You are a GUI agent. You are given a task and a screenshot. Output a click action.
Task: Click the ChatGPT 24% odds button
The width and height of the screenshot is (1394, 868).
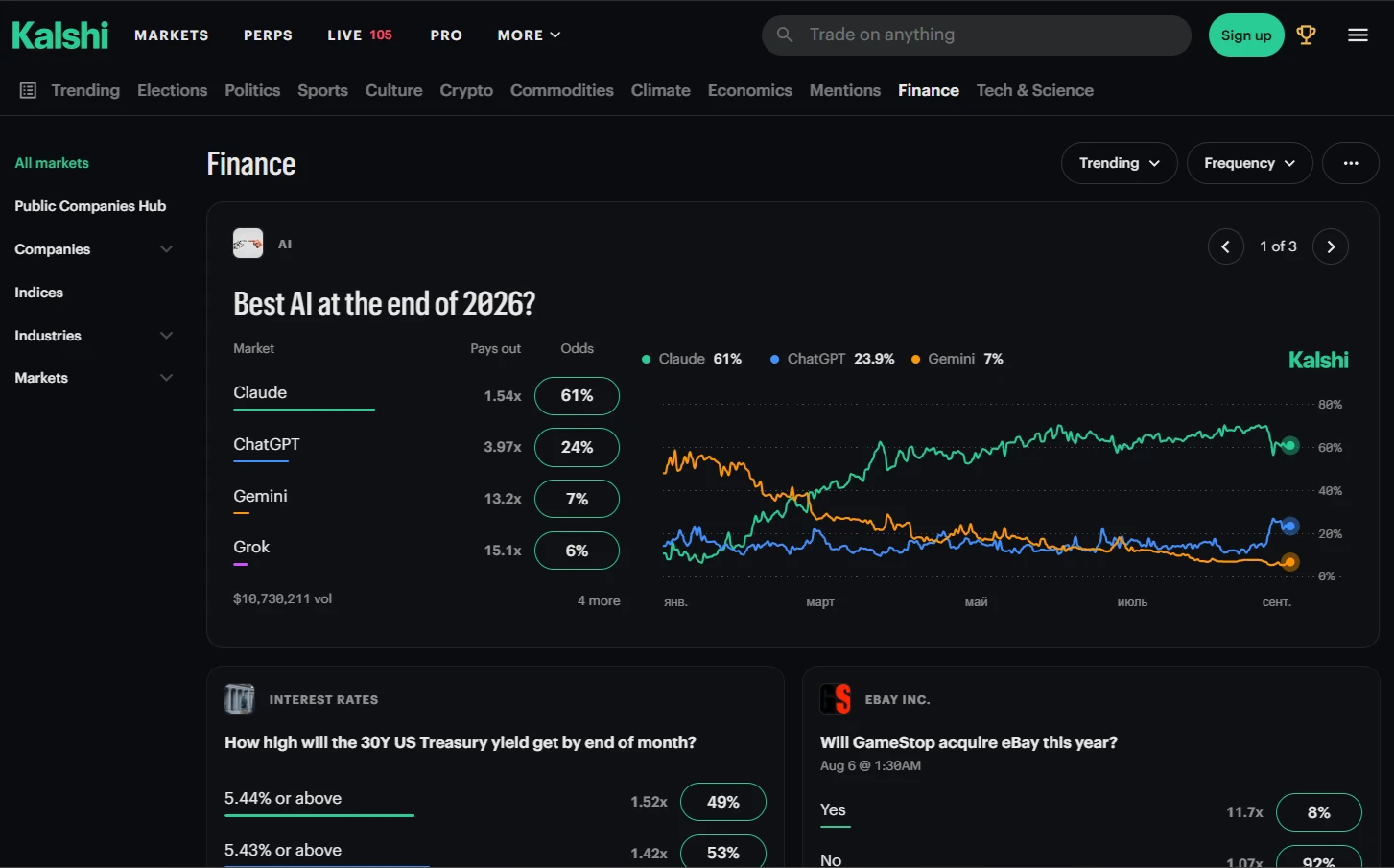(x=577, y=448)
